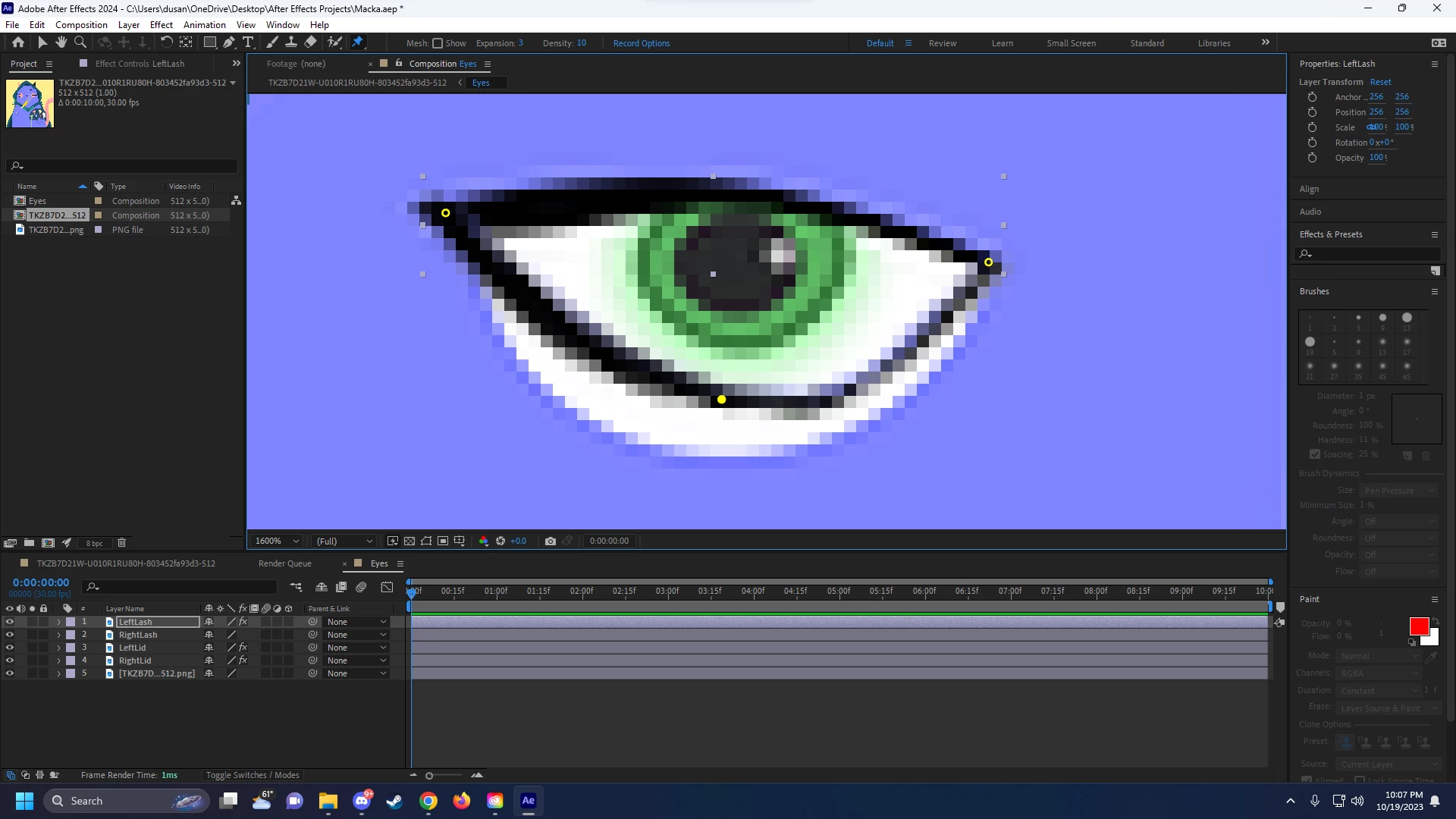Screen dimensions: 1456x819
Task: Select the Clone Stamp tool
Action: [x=290, y=42]
